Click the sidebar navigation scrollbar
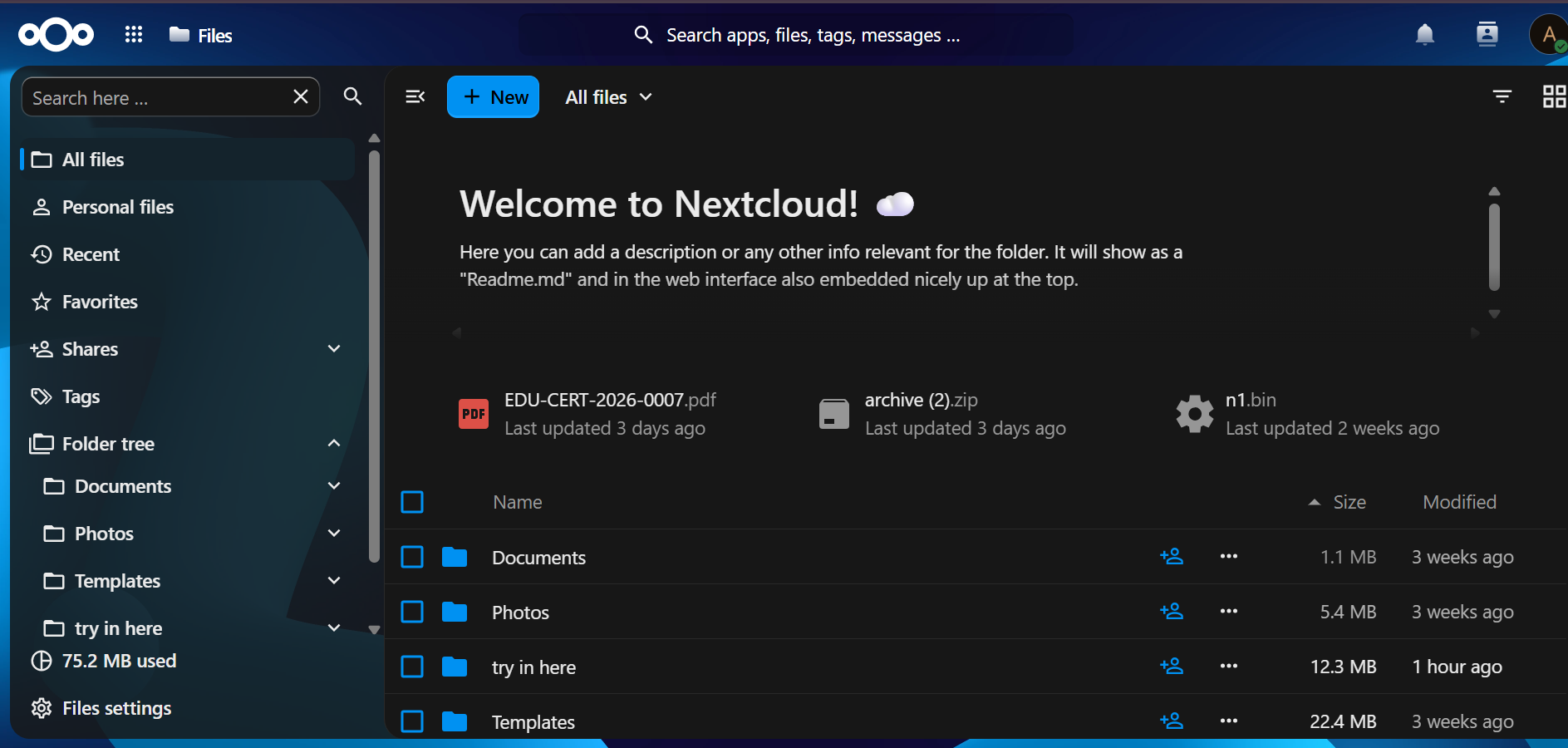 374,357
